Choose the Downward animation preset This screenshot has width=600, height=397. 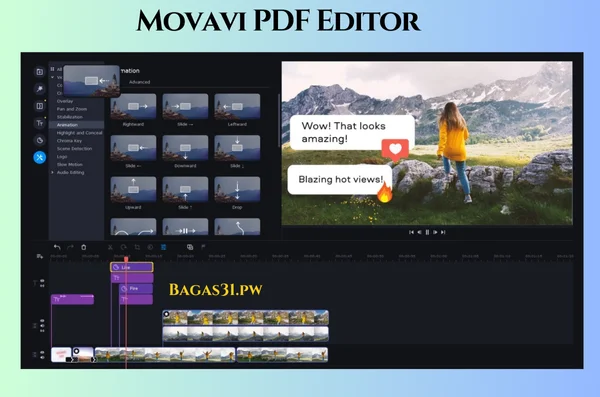coord(185,148)
